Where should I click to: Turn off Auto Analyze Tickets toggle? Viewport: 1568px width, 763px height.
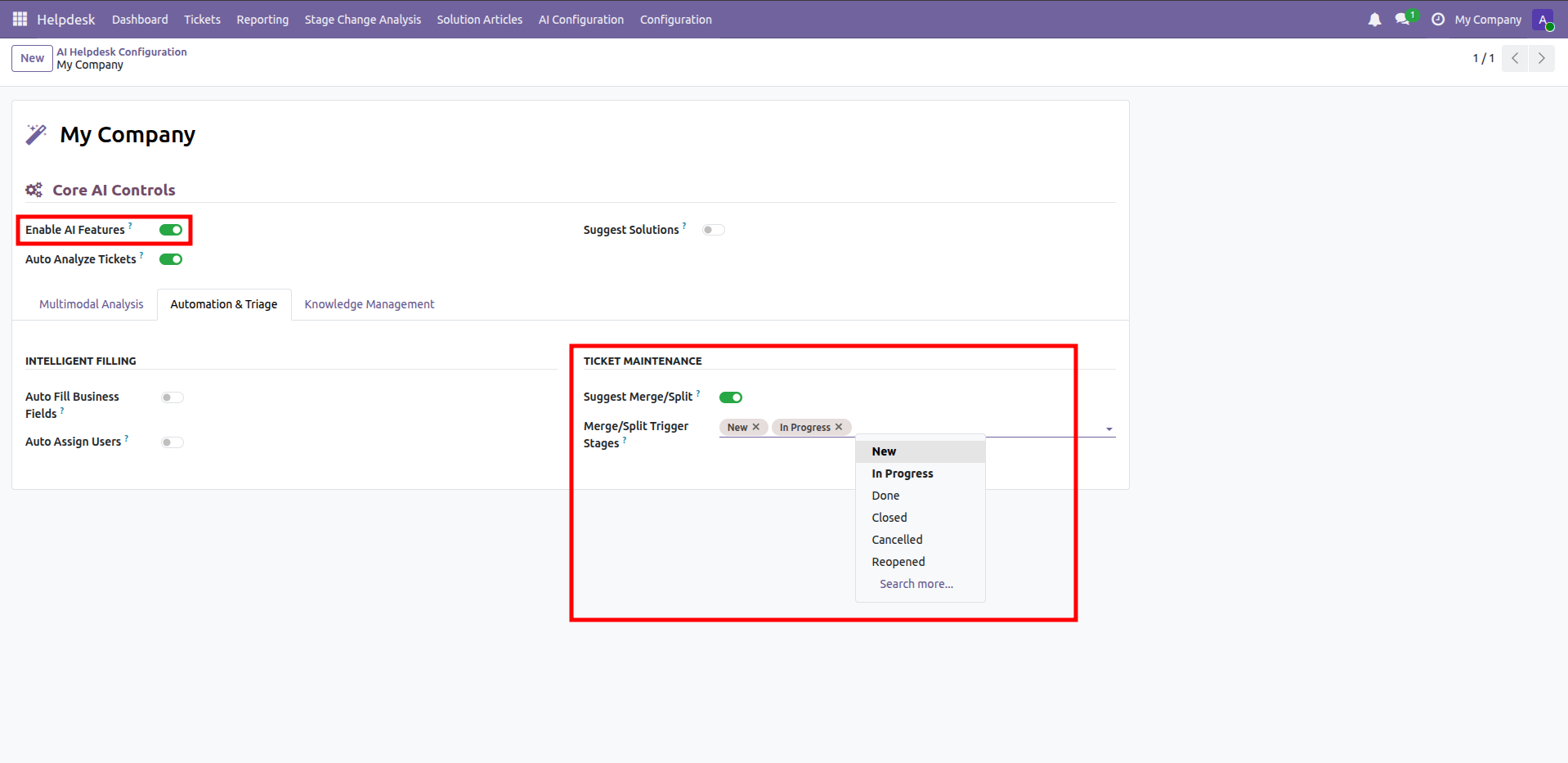[x=171, y=259]
